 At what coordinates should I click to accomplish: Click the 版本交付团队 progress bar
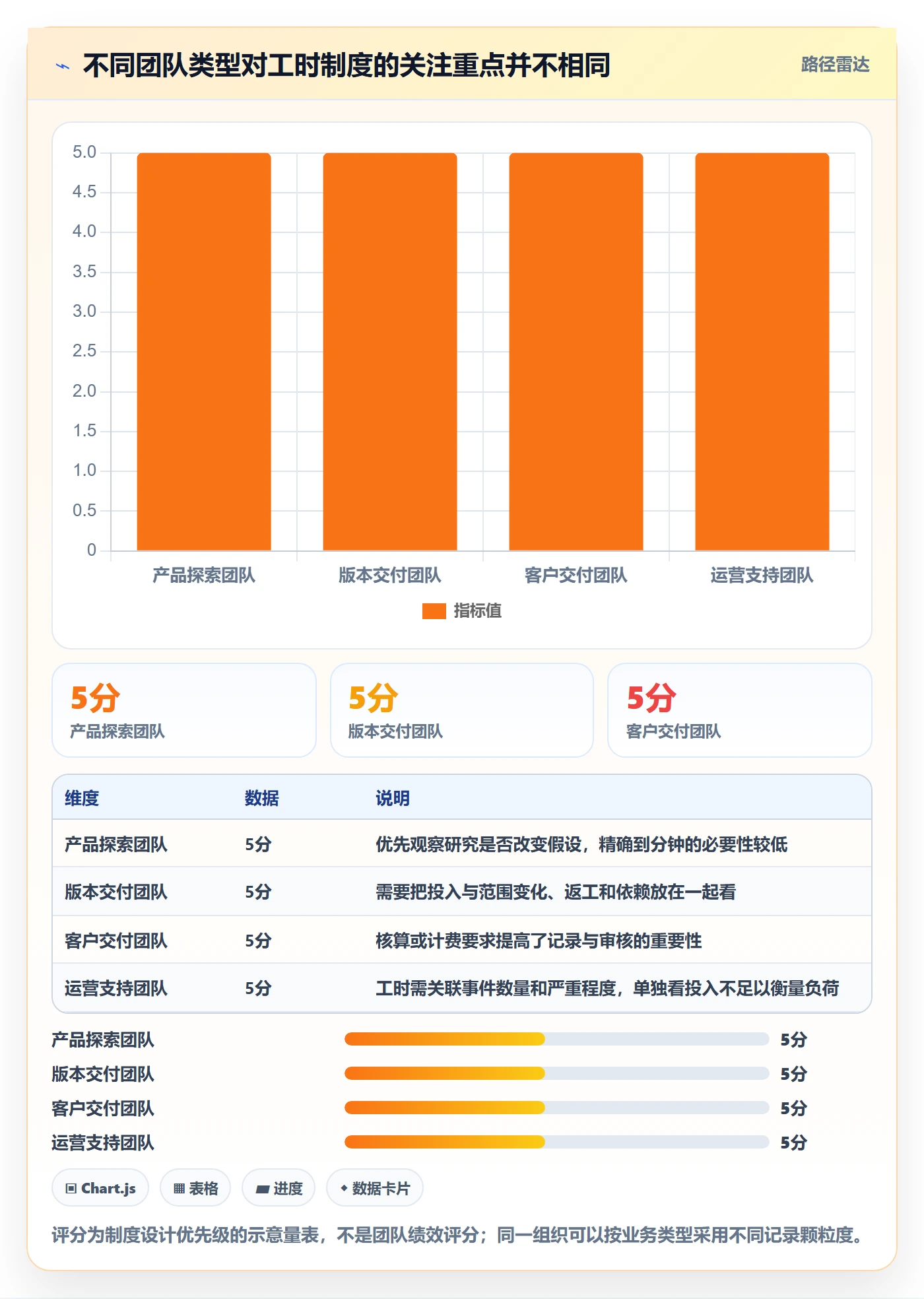point(557,1073)
